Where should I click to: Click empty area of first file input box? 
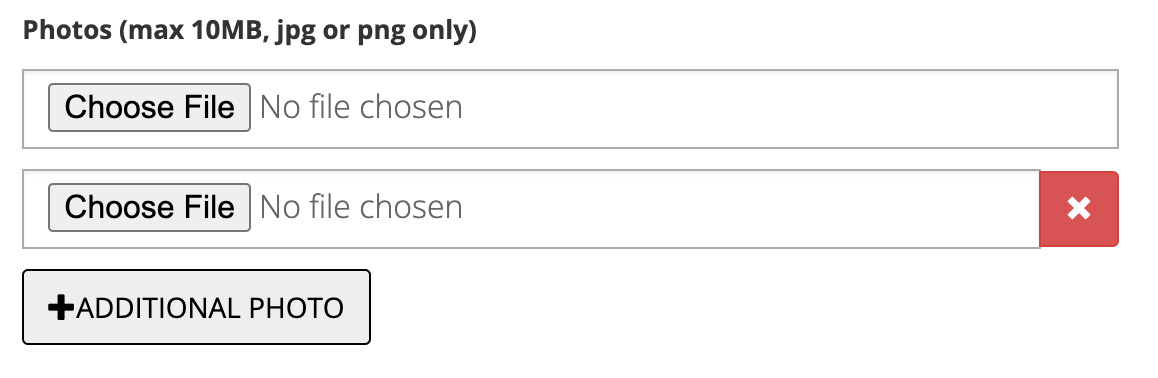click(x=790, y=109)
